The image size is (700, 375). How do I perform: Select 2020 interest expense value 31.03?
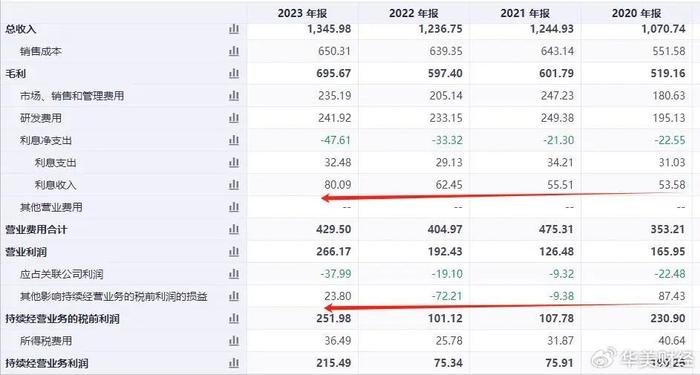(x=672, y=162)
